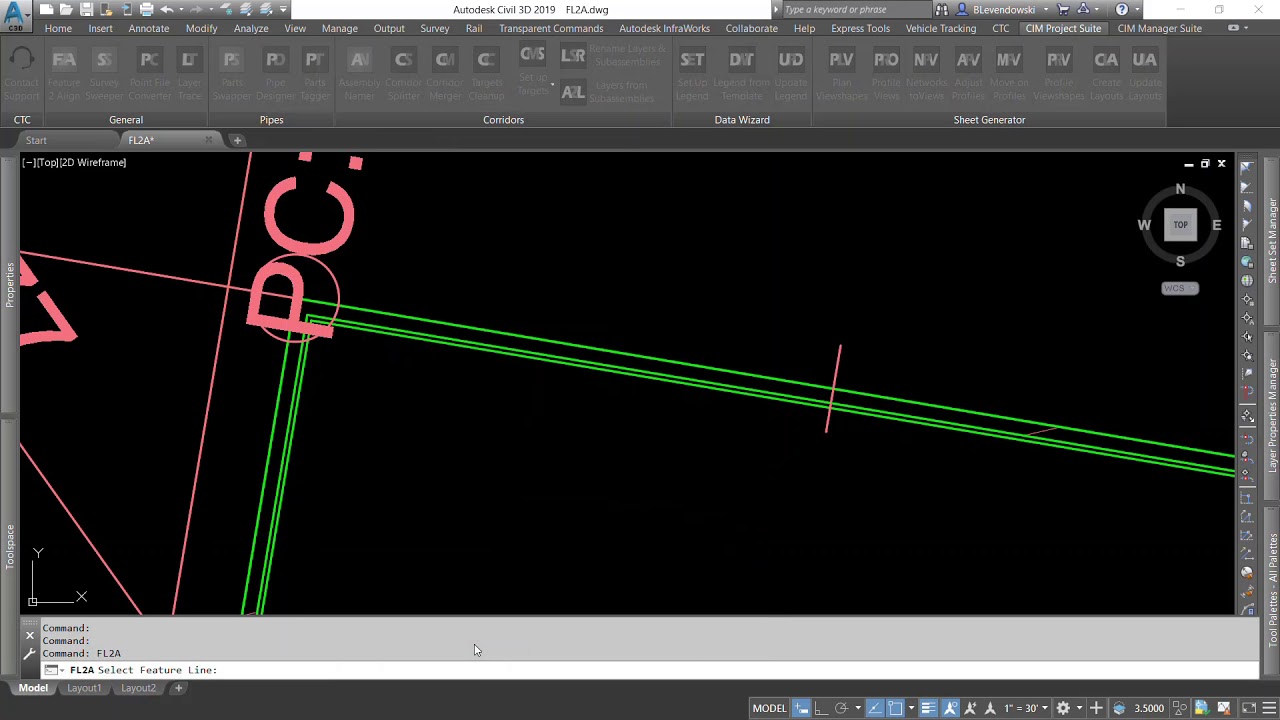Switch to the Home ribbon tab
This screenshot has height=720, width=1280.
tap(58, 28)
